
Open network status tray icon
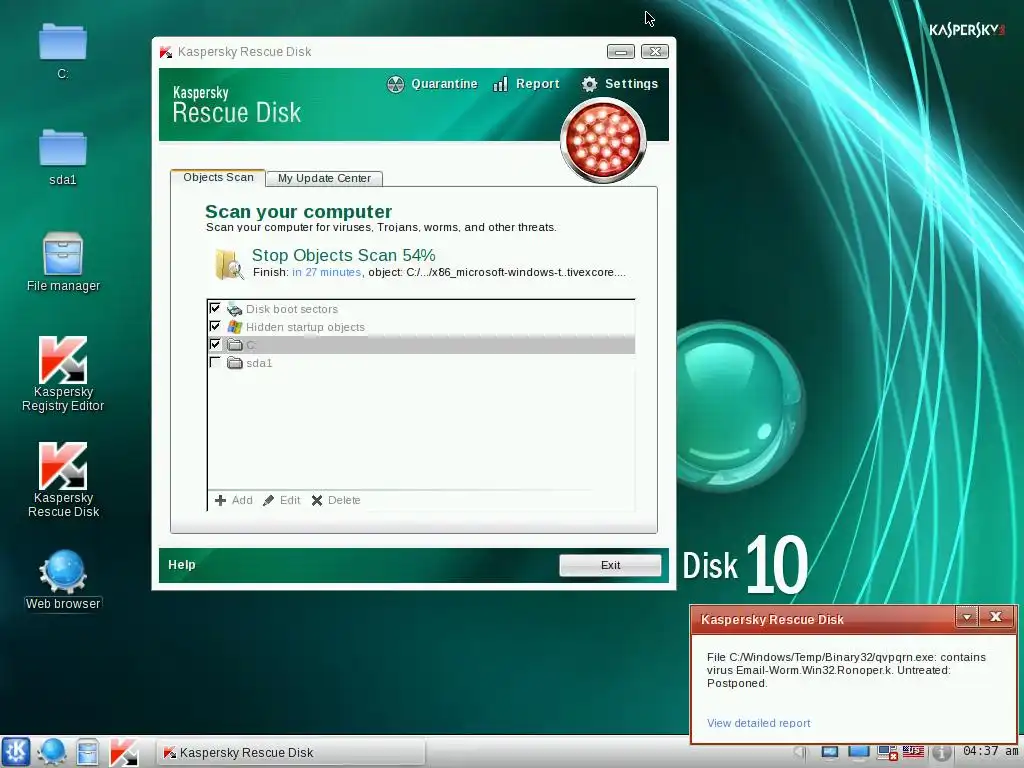point(887,753)
